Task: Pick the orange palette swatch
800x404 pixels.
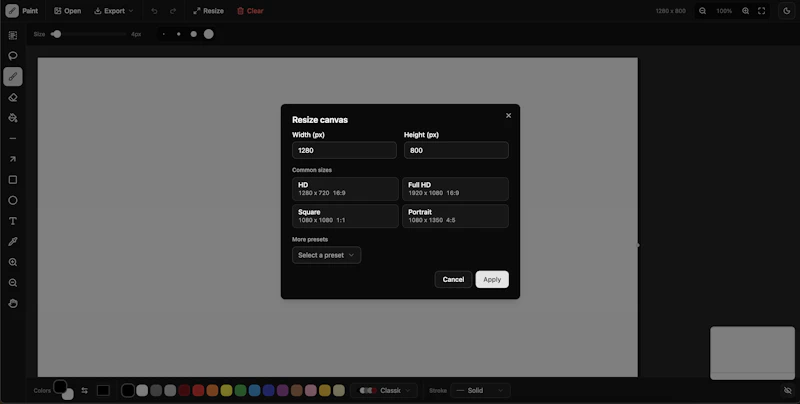Action: coord(212,390)
